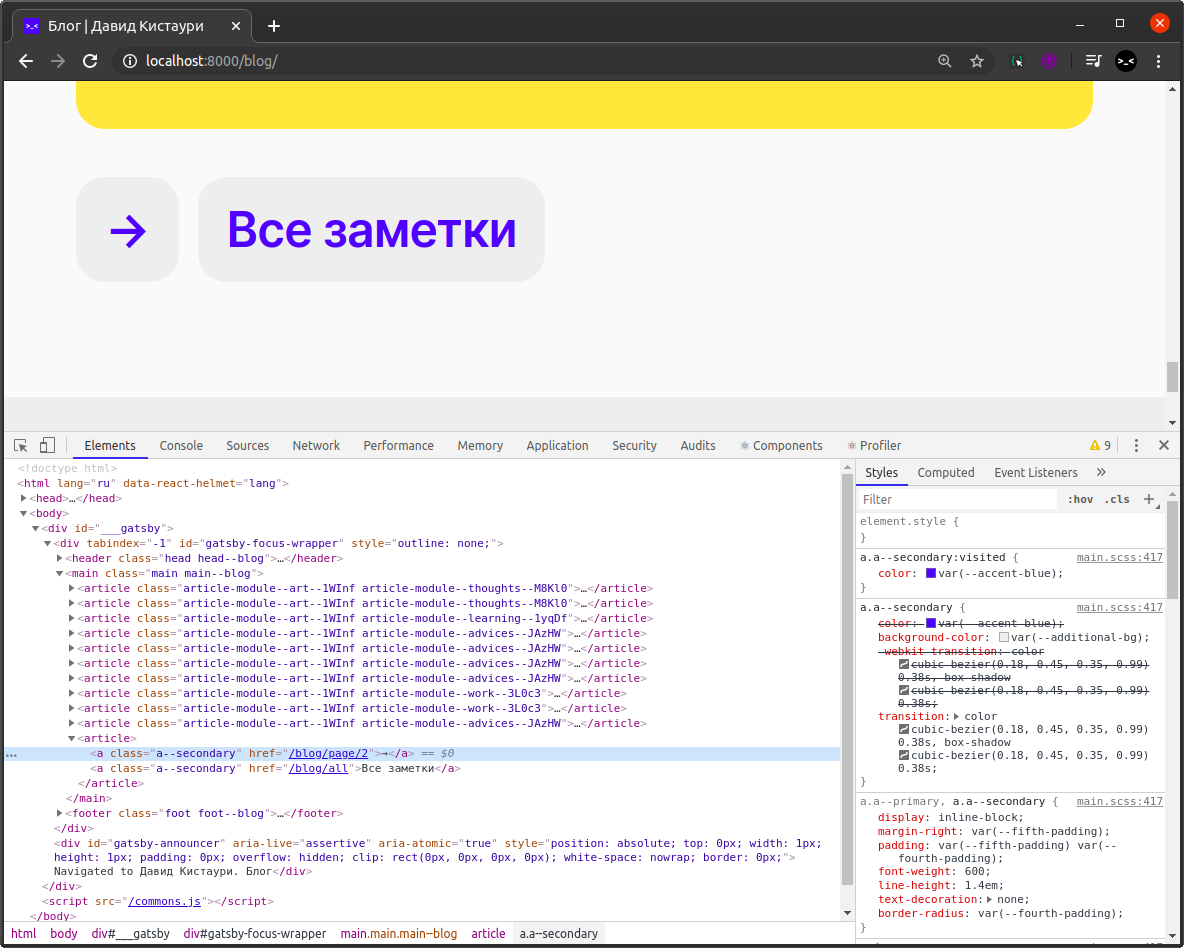Click the "Все заметки" link on the page

click(372, 229)
